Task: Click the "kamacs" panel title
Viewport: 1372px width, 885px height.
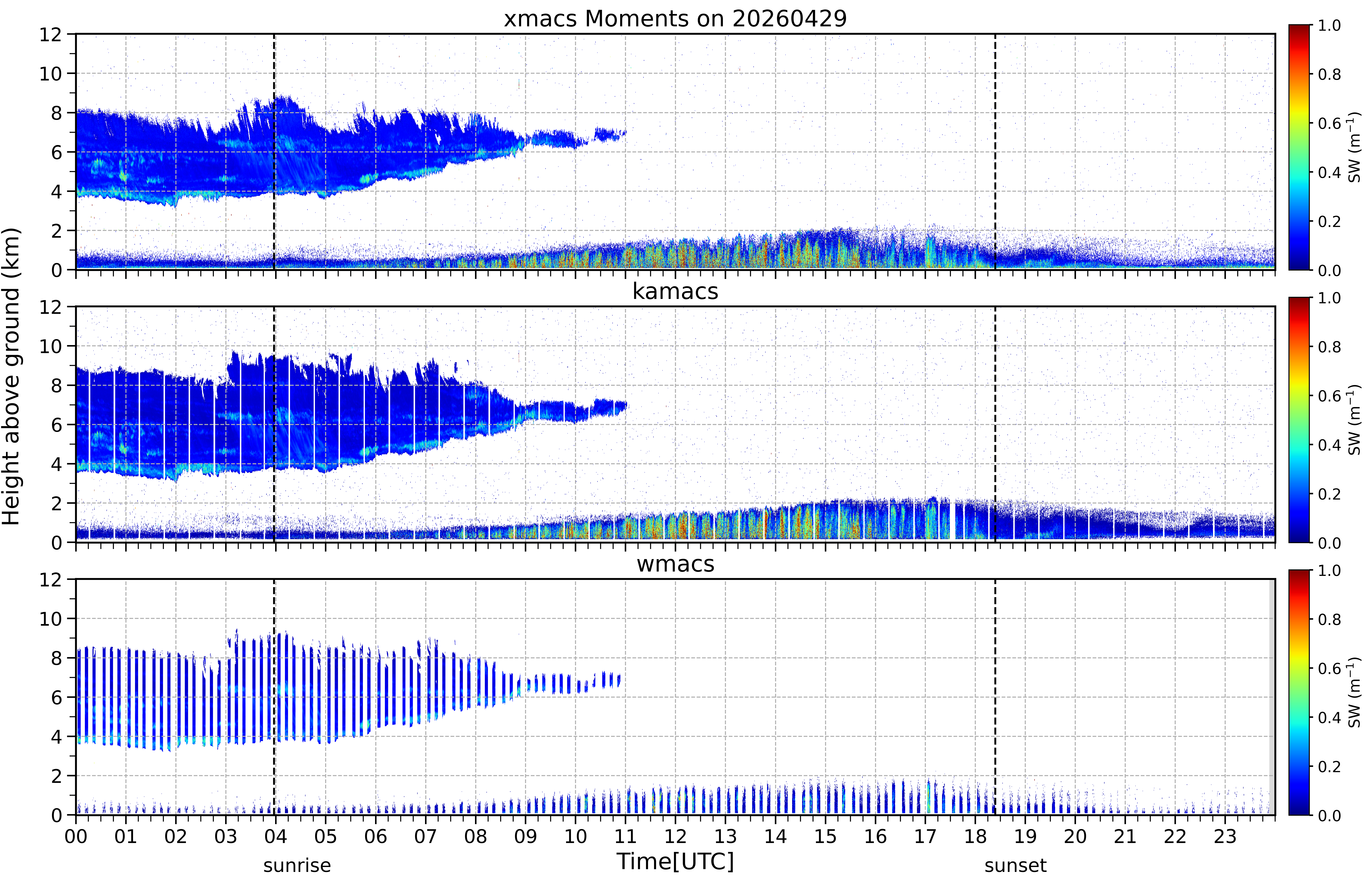Action: click(x=675, y=291)
